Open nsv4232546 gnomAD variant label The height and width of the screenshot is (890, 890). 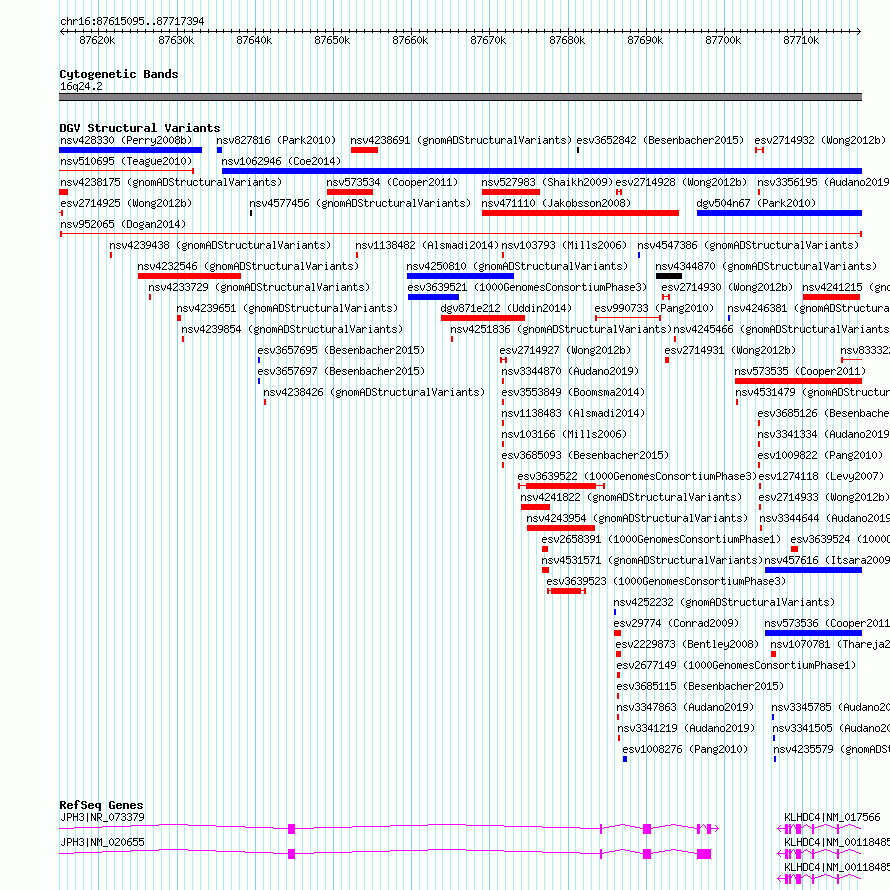(248, 266)
